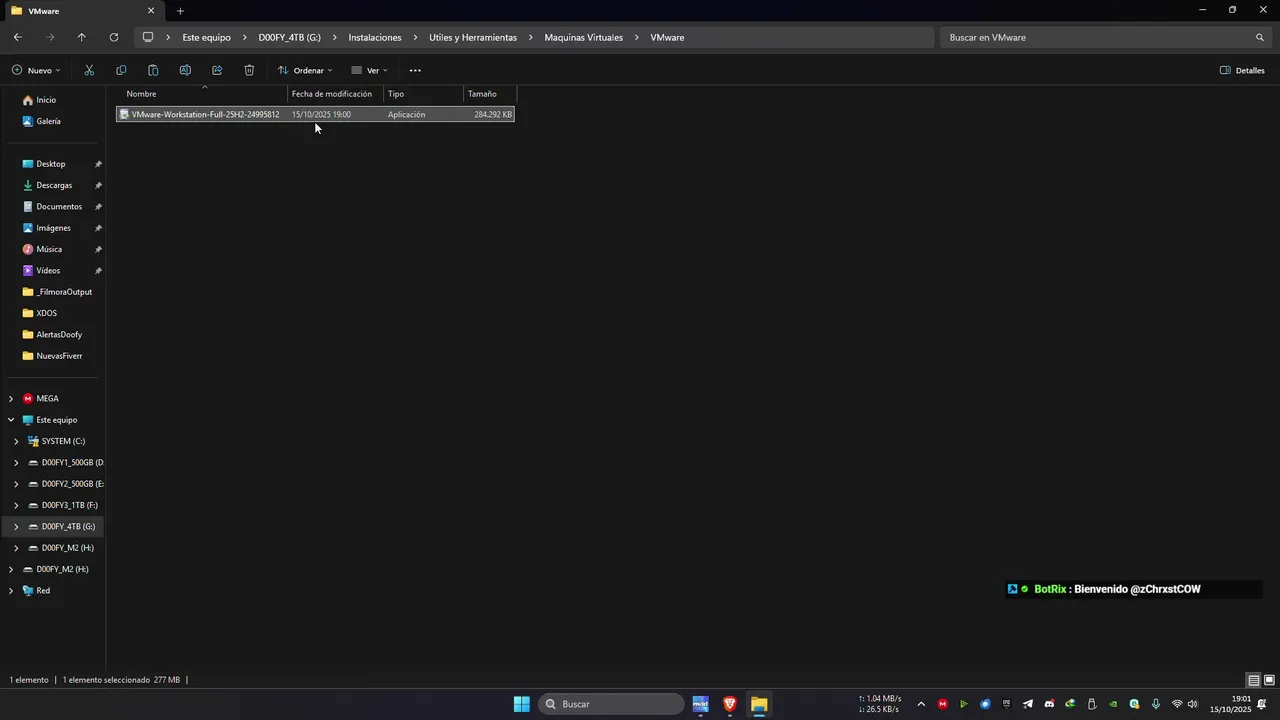The image size is (1280, 720).
Task: Go back with the left arrow
Action: pyautogui.click(x=18, y=37)
